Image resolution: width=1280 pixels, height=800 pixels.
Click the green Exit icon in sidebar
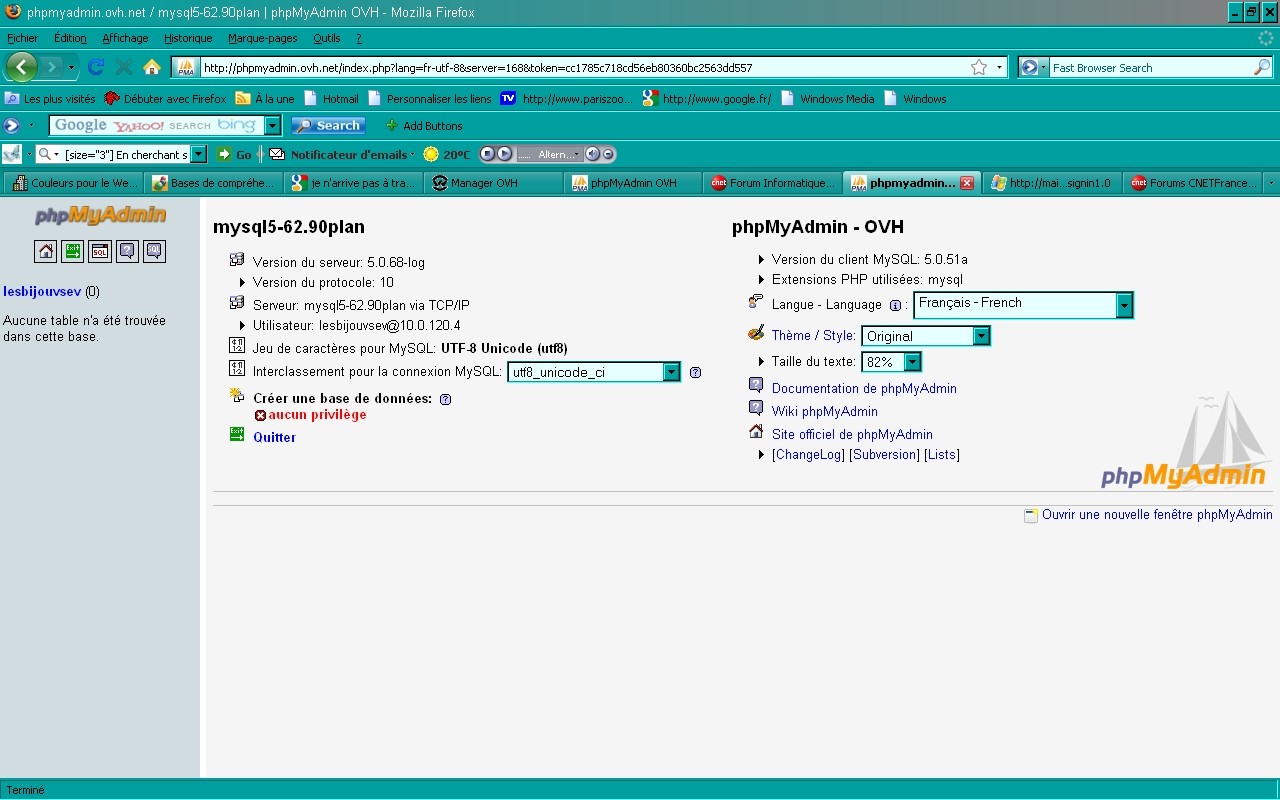[x=73, y=251]
